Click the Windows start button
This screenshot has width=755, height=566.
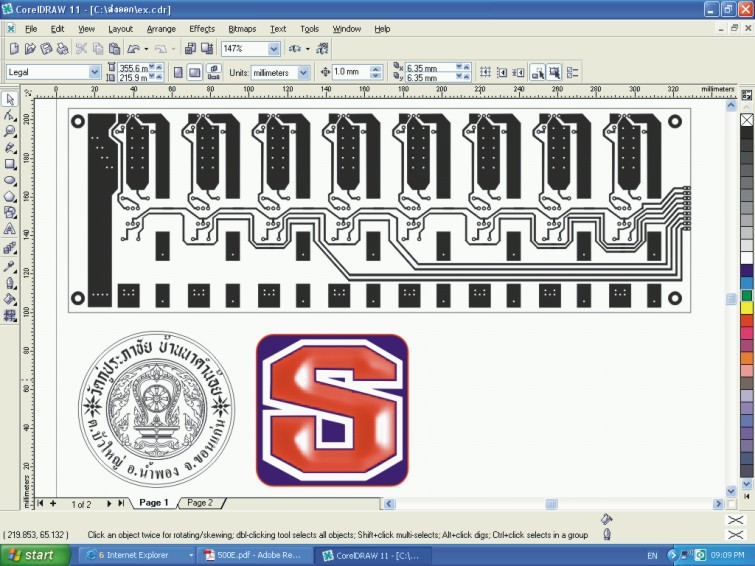35,555
